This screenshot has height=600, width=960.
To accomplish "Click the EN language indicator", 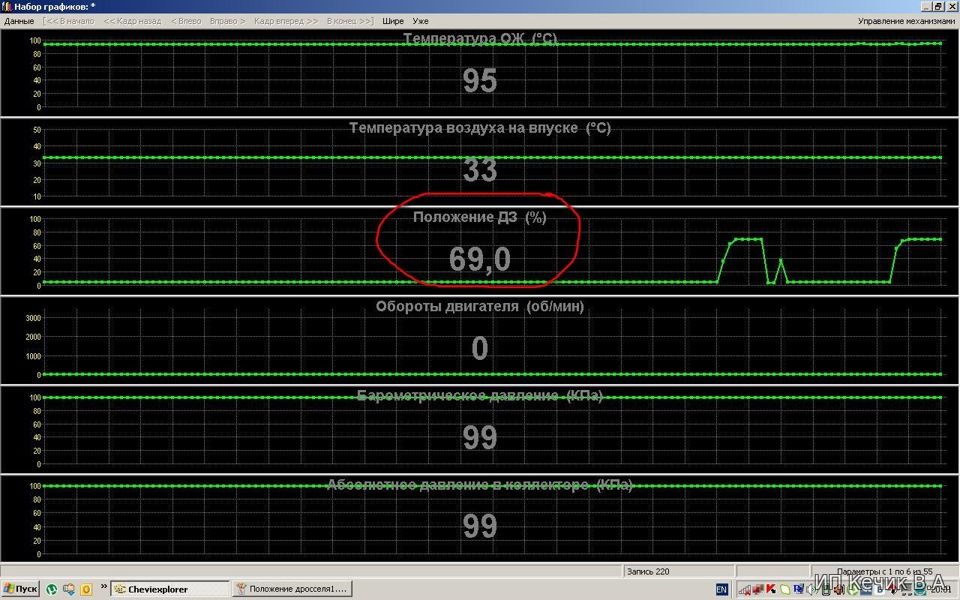I will [x=722, y=589].
